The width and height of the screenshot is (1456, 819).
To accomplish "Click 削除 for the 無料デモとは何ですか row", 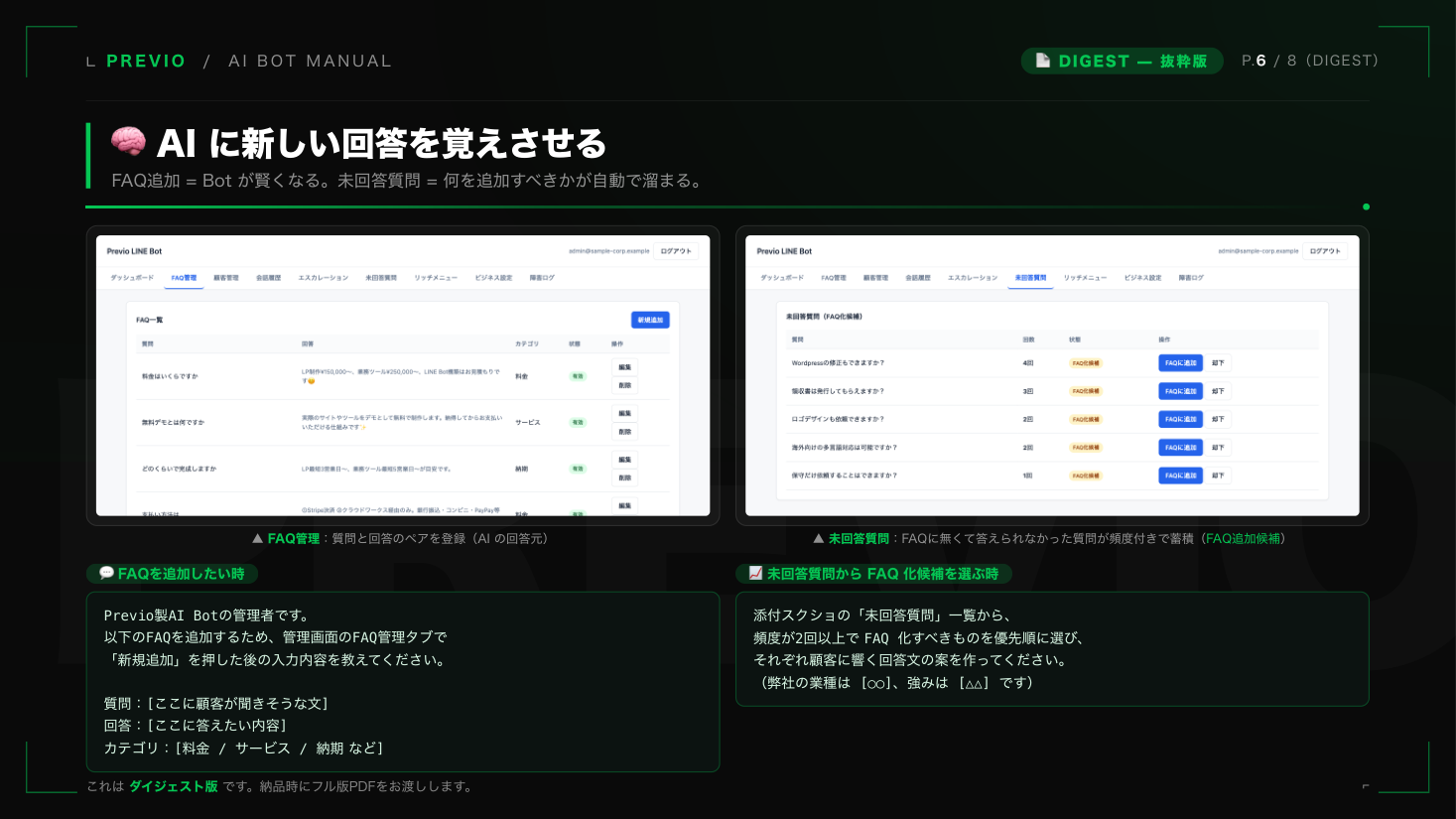I will [624, 432].
